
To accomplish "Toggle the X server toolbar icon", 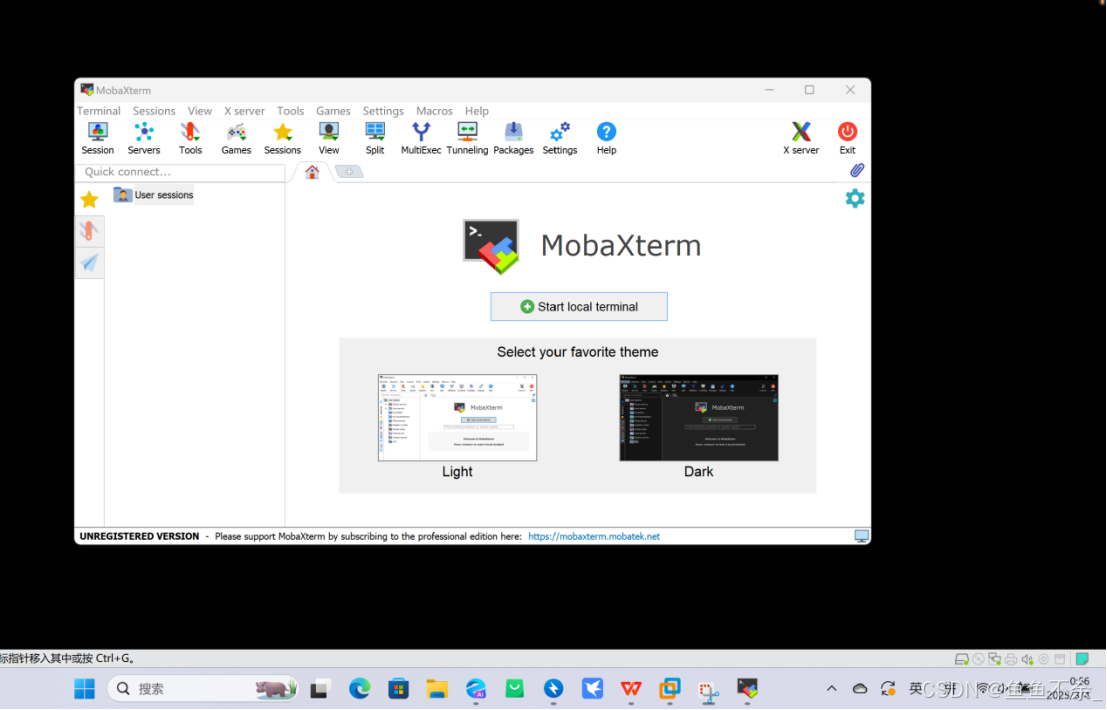I will (801, 138).
